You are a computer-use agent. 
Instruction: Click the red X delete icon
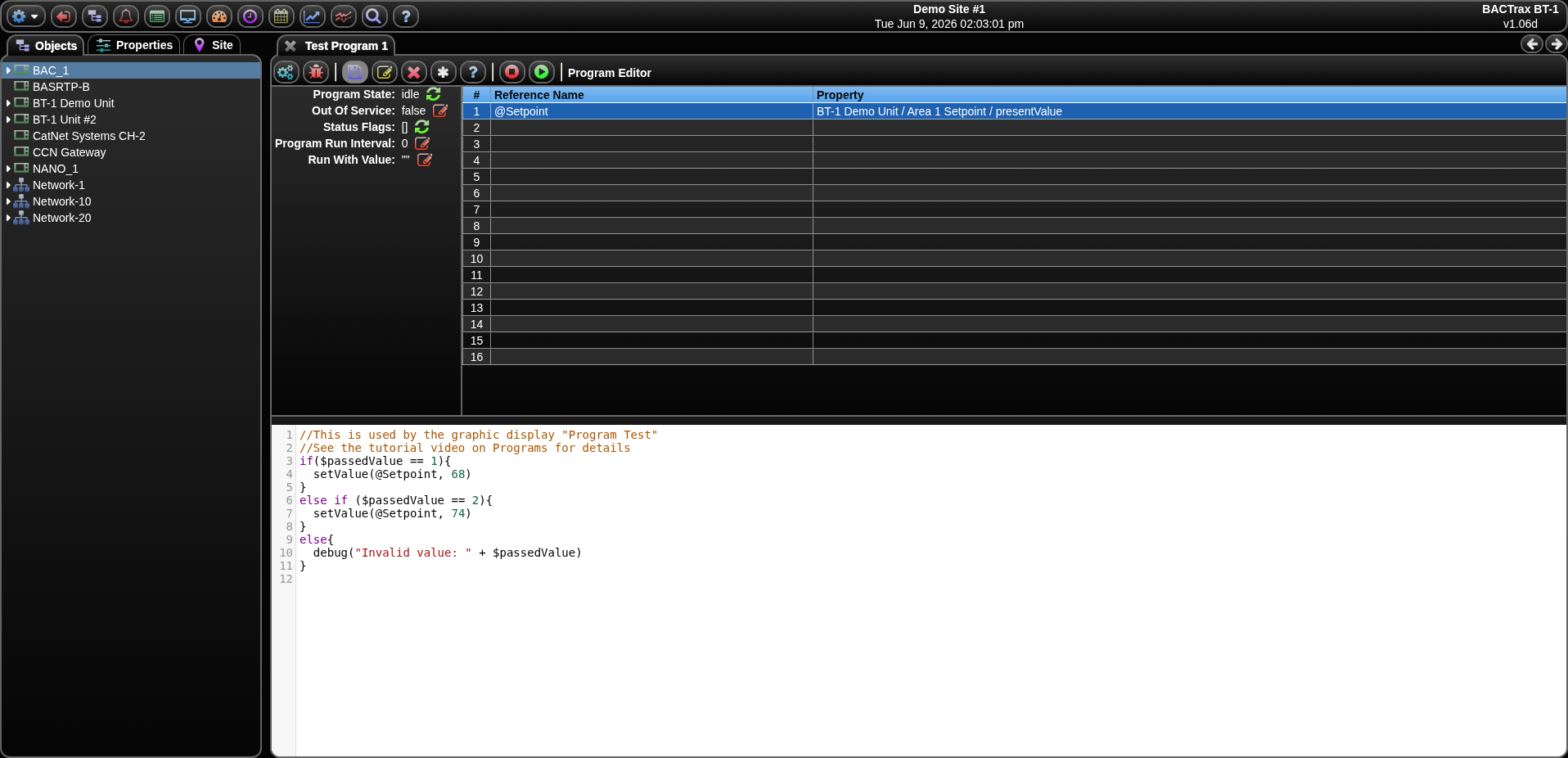click(414, 72)
